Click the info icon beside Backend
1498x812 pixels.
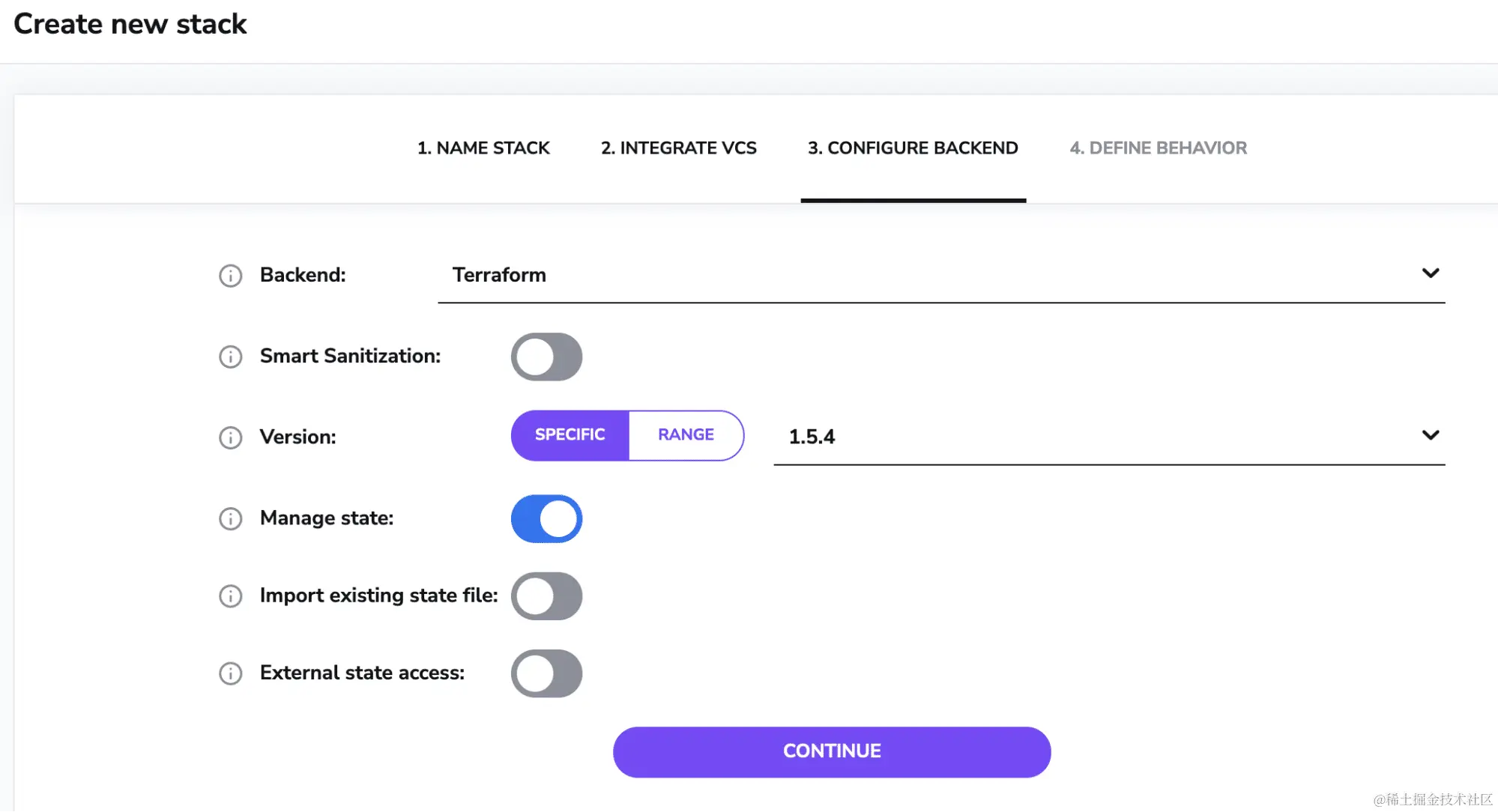(x=230, y=276)
